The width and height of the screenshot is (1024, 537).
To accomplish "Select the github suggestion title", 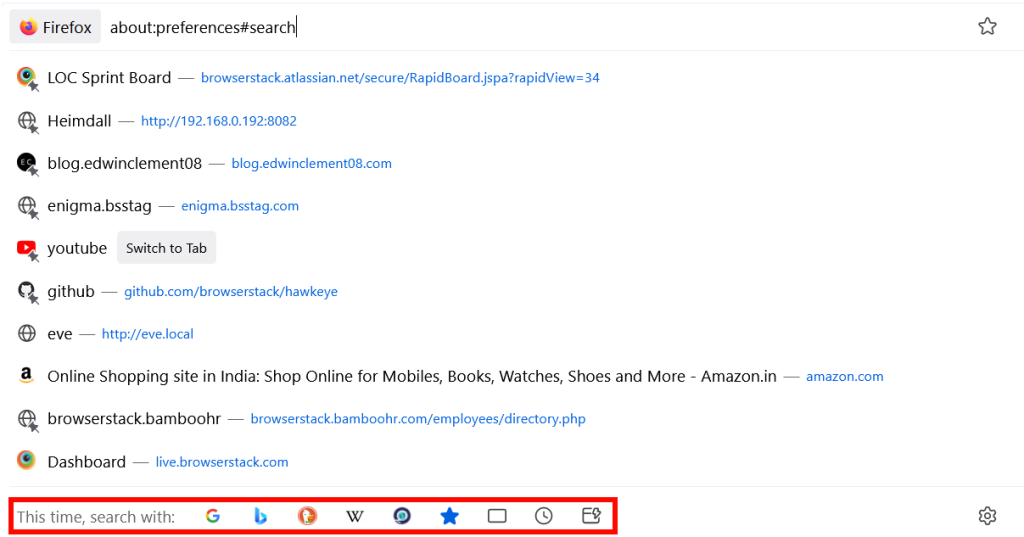I will point(71,291).
